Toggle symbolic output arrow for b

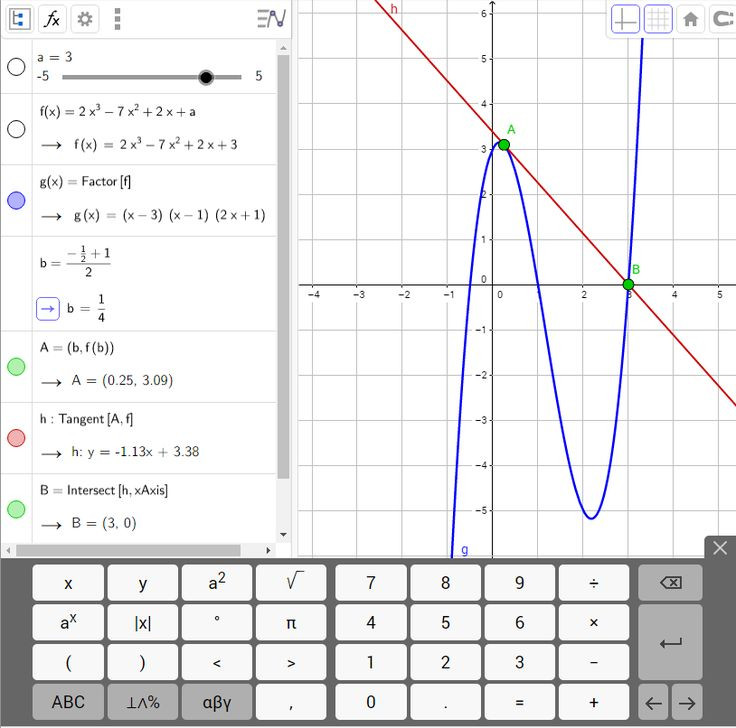(48, 309)
